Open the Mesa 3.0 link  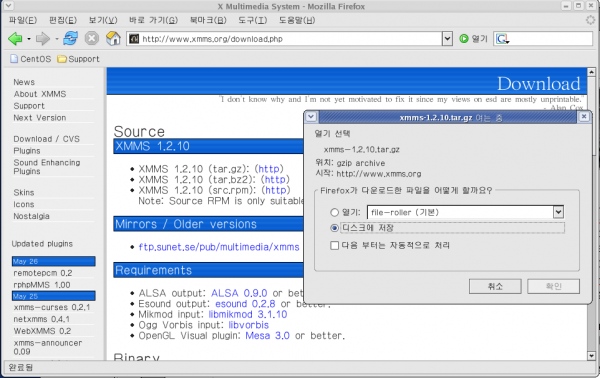267,336
